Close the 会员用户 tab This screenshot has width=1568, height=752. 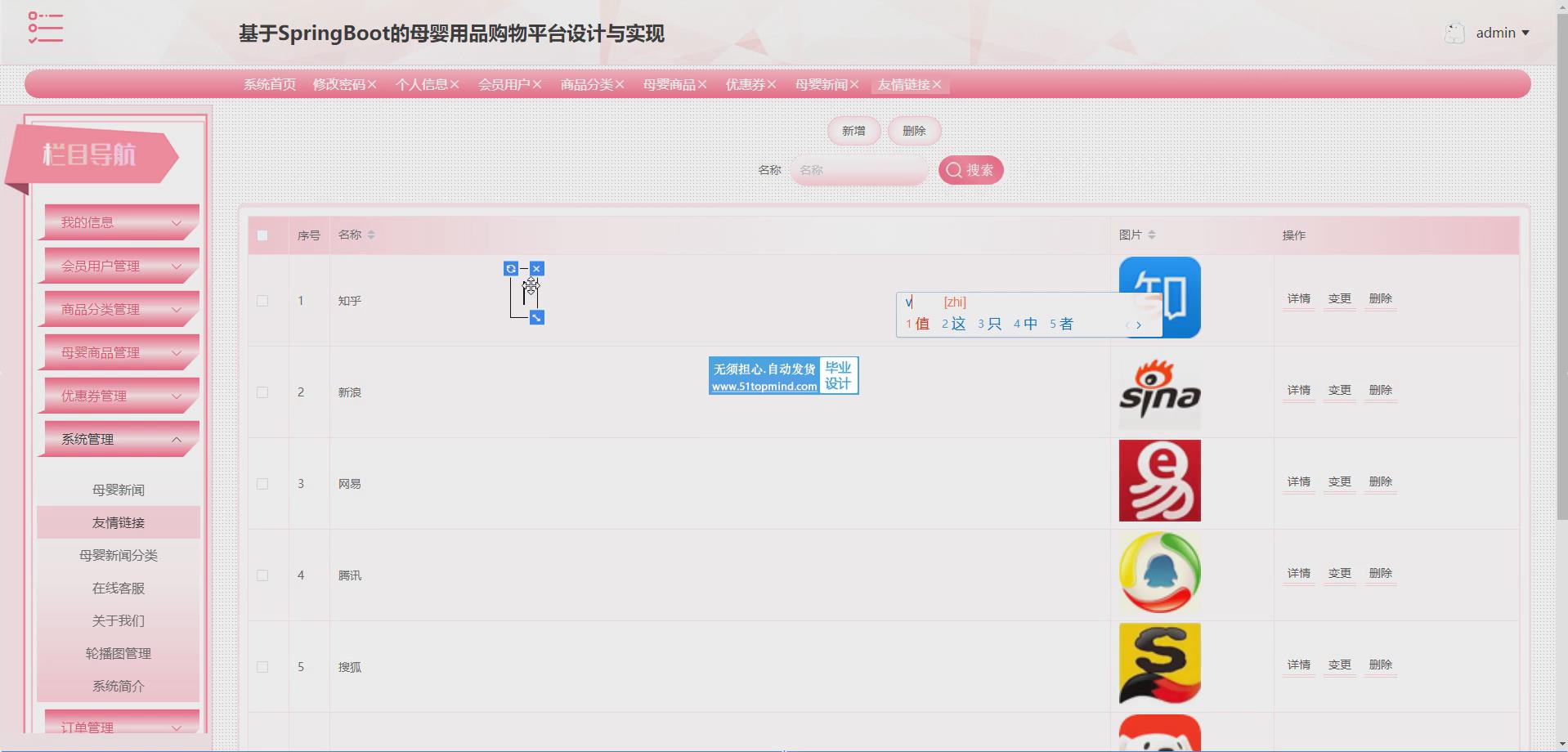pyautogui.click(x=537, y=84)
